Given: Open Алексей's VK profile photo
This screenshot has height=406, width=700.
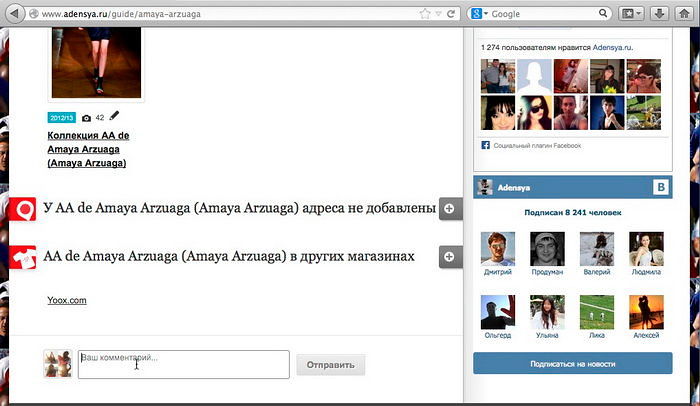Looking at the screenshot, I should click(646, 312).
